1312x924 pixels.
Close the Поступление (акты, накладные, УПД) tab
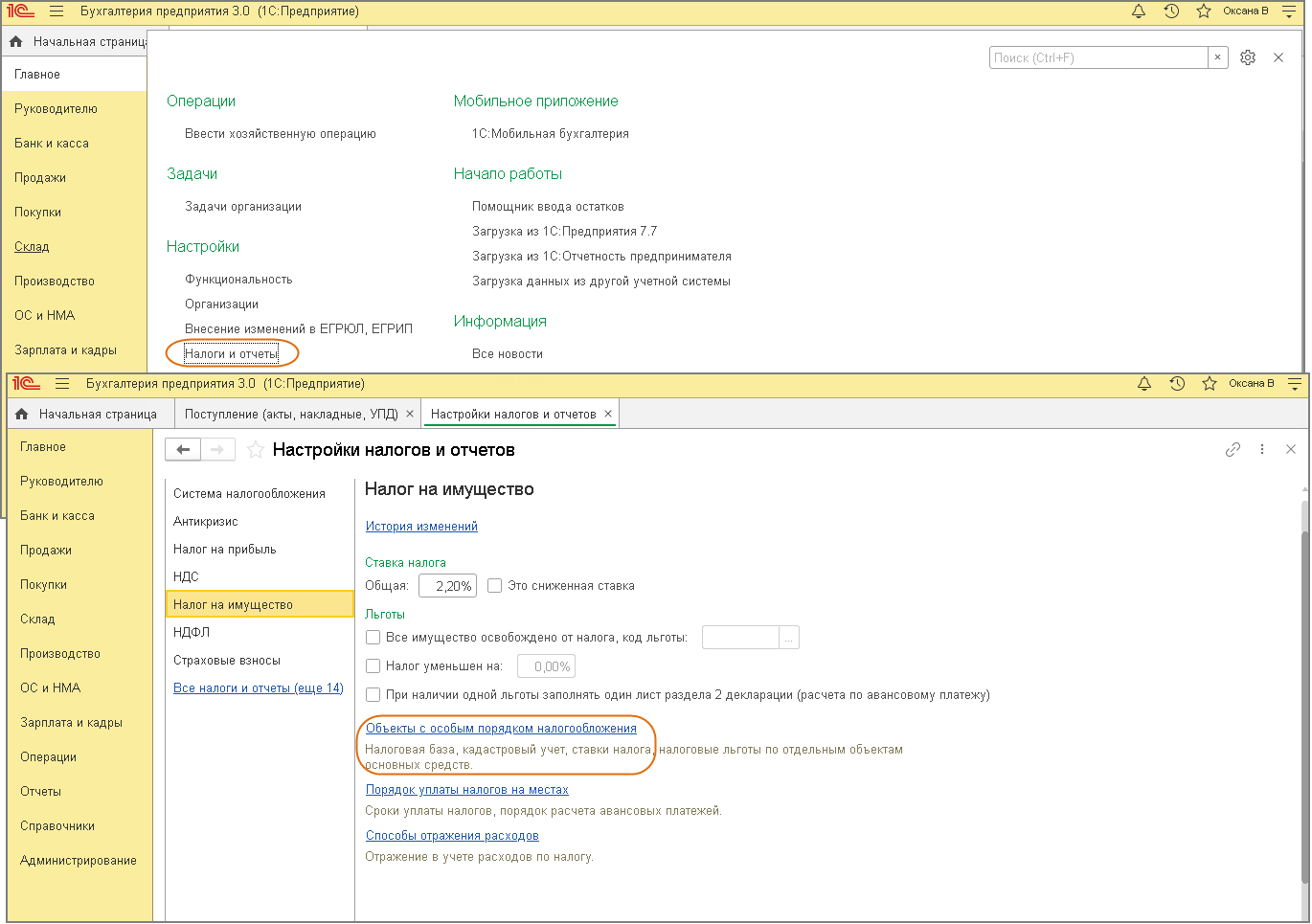pyautogui.click(x=410, y=414)
